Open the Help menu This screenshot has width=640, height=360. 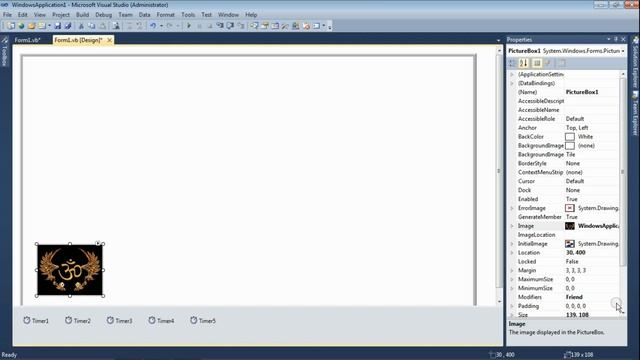(x=251, y=15)
